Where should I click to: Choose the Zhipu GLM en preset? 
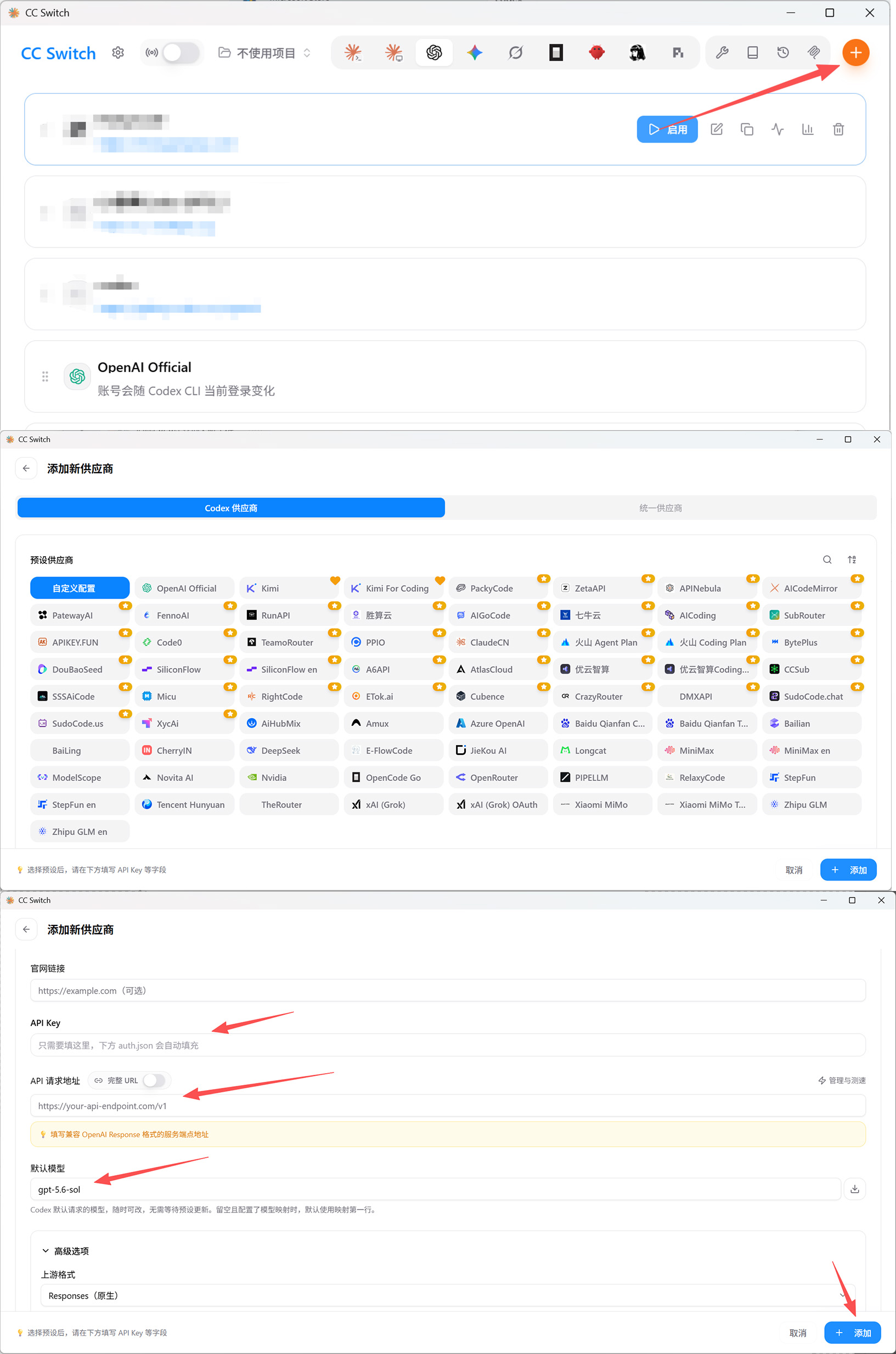(80, 832)
